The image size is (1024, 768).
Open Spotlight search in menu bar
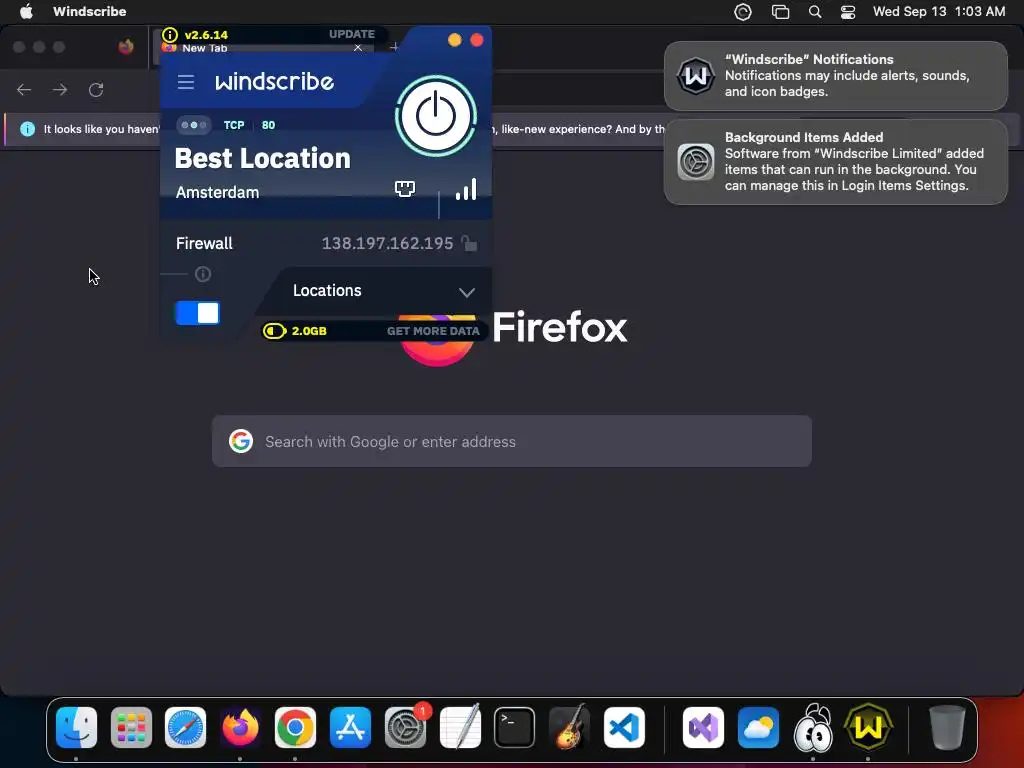pos(815,12)
